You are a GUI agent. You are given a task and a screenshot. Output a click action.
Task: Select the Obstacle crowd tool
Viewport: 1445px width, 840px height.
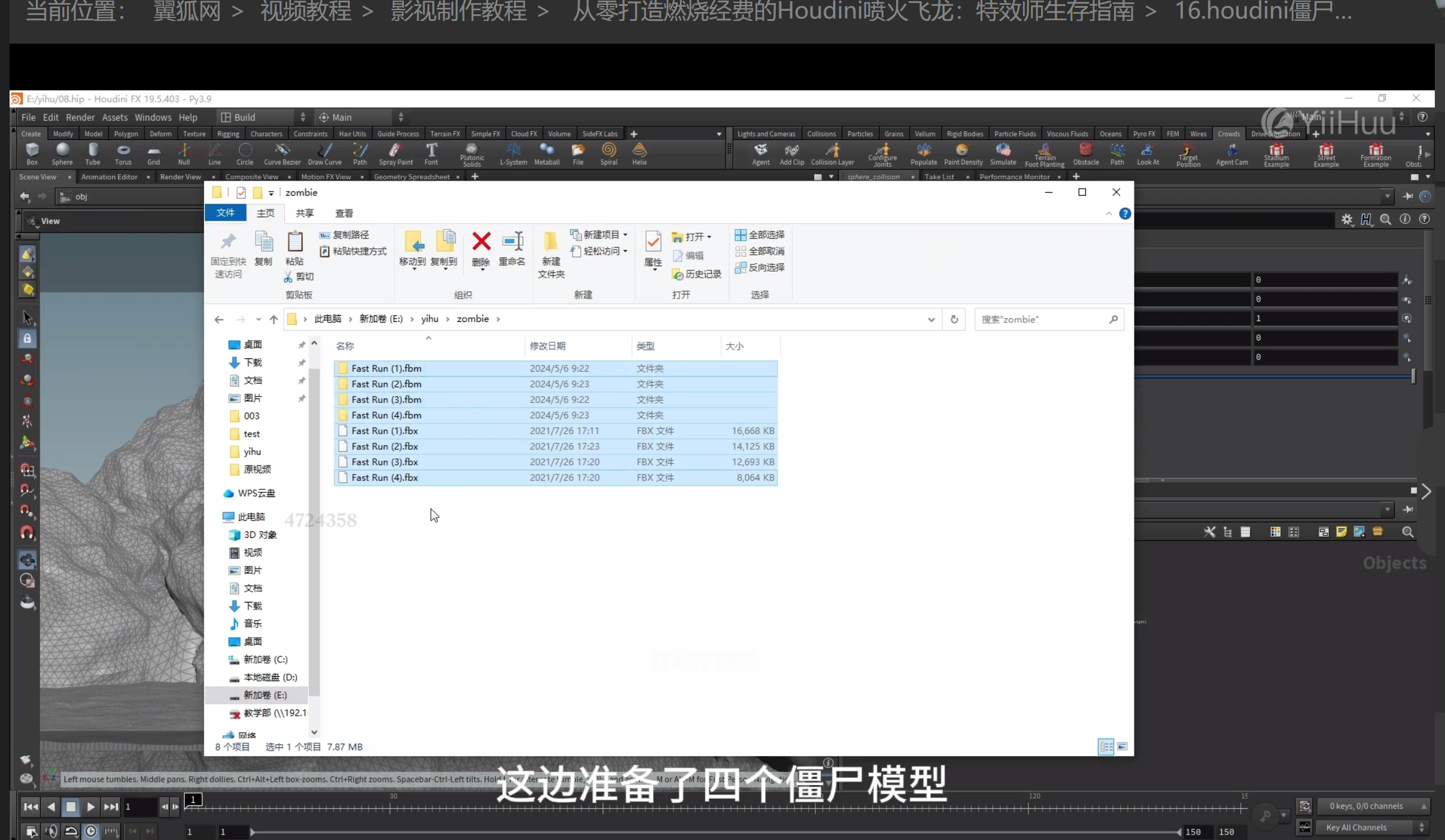[x=1086, y=153]
